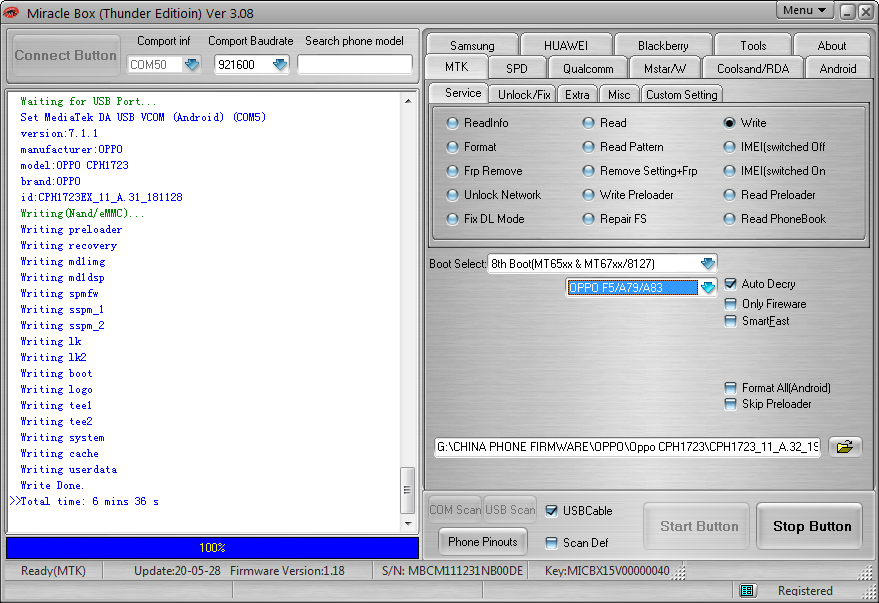Enable the Scan Def checkbox
This screenshot has height=603, width=879.
click(x=552, y=542)
